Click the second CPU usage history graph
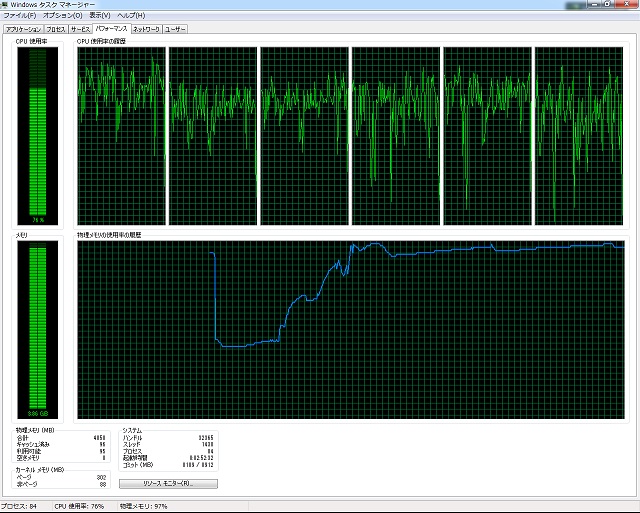 point(213,136)
